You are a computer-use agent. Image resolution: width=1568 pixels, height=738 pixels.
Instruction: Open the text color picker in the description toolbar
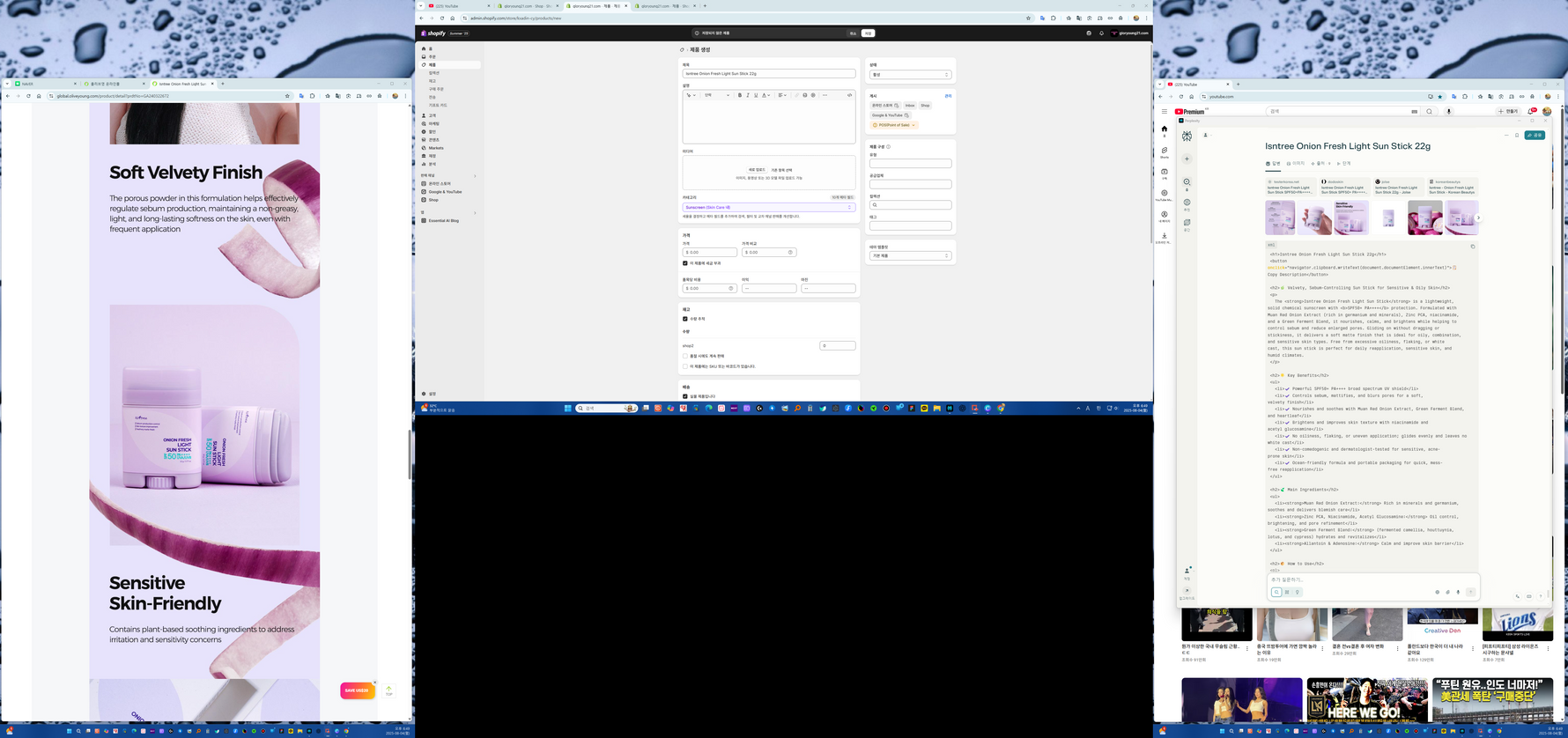tap(766, 95)
